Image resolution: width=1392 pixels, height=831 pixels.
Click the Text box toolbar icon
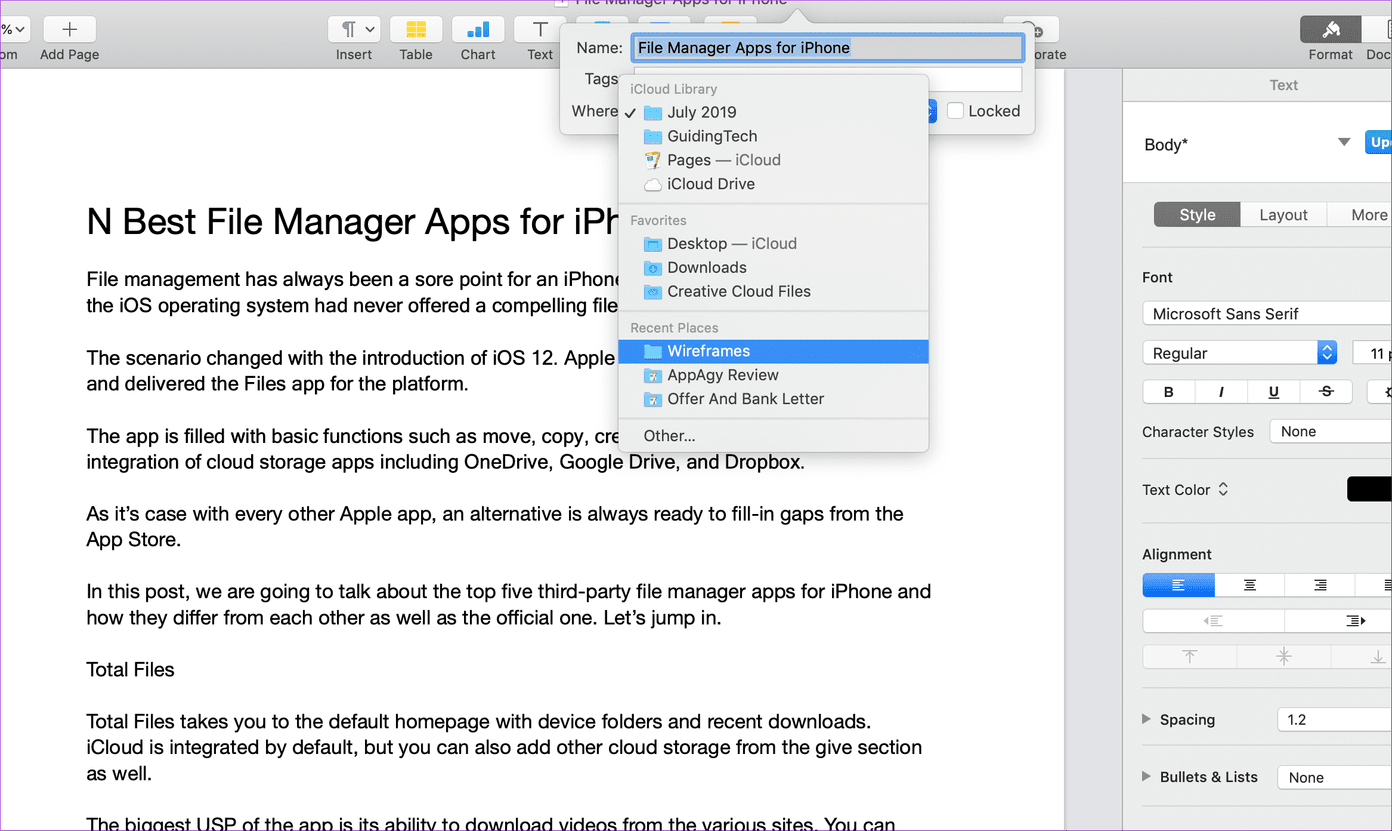coord(540,29)
